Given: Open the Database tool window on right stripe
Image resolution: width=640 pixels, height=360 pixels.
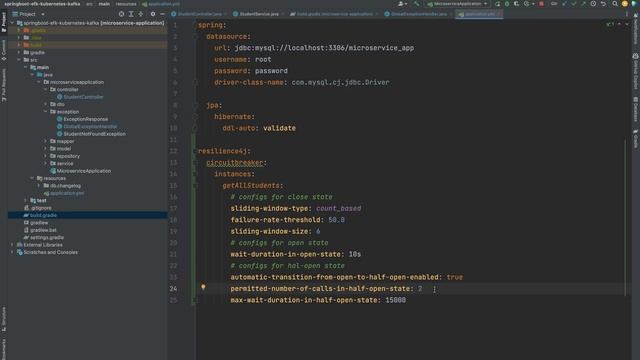Looking at the screenshot, I should click(636, 109).
